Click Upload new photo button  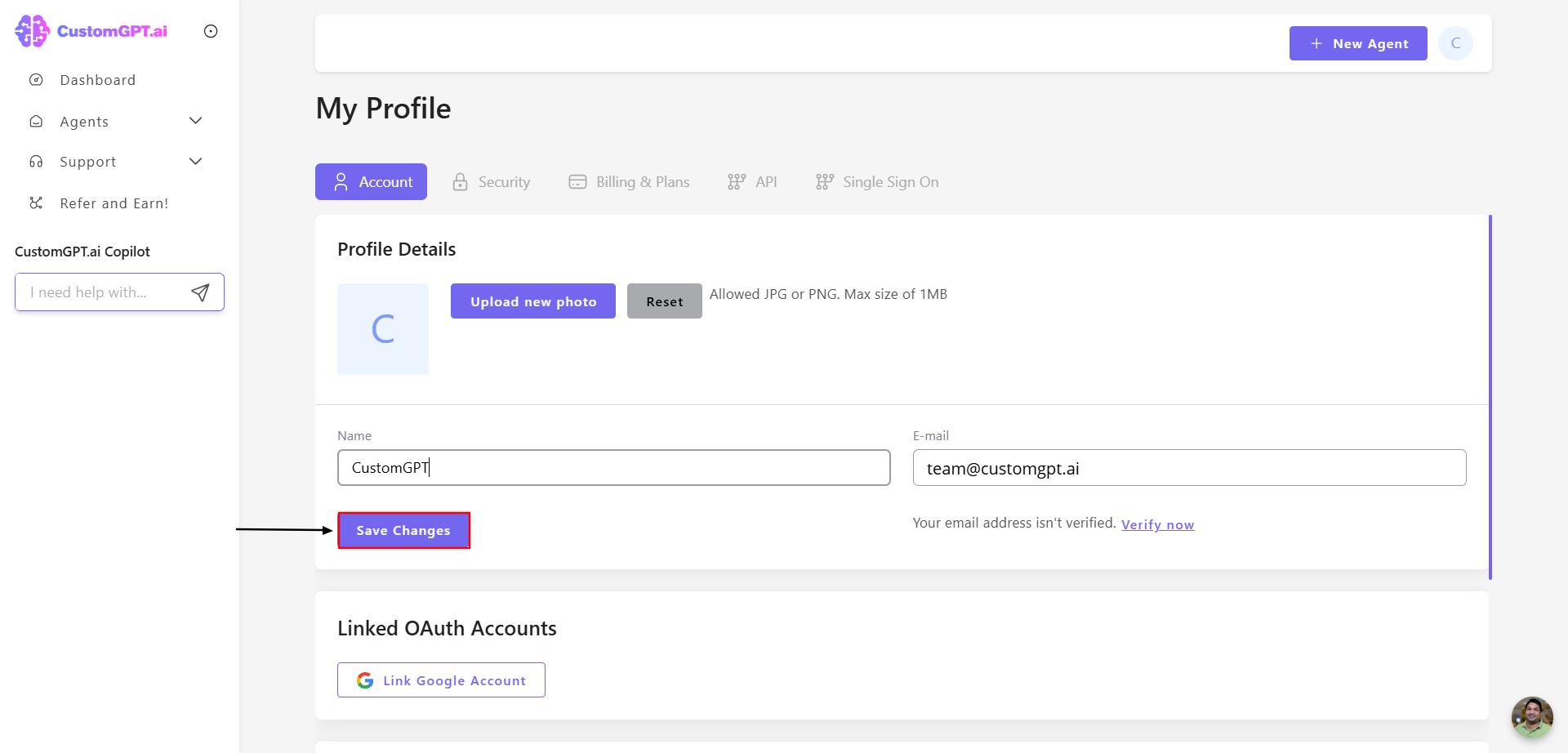point(533,301)
